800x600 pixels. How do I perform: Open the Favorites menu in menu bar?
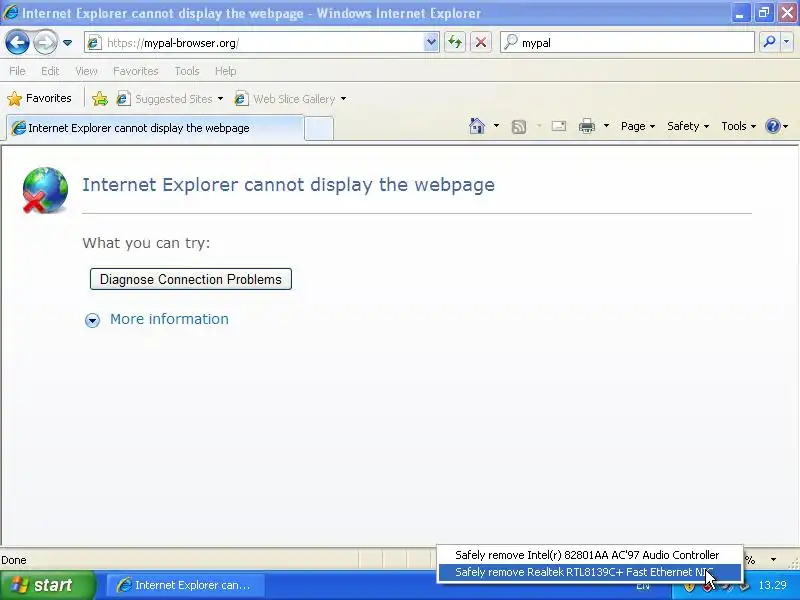tap(136, 71)
